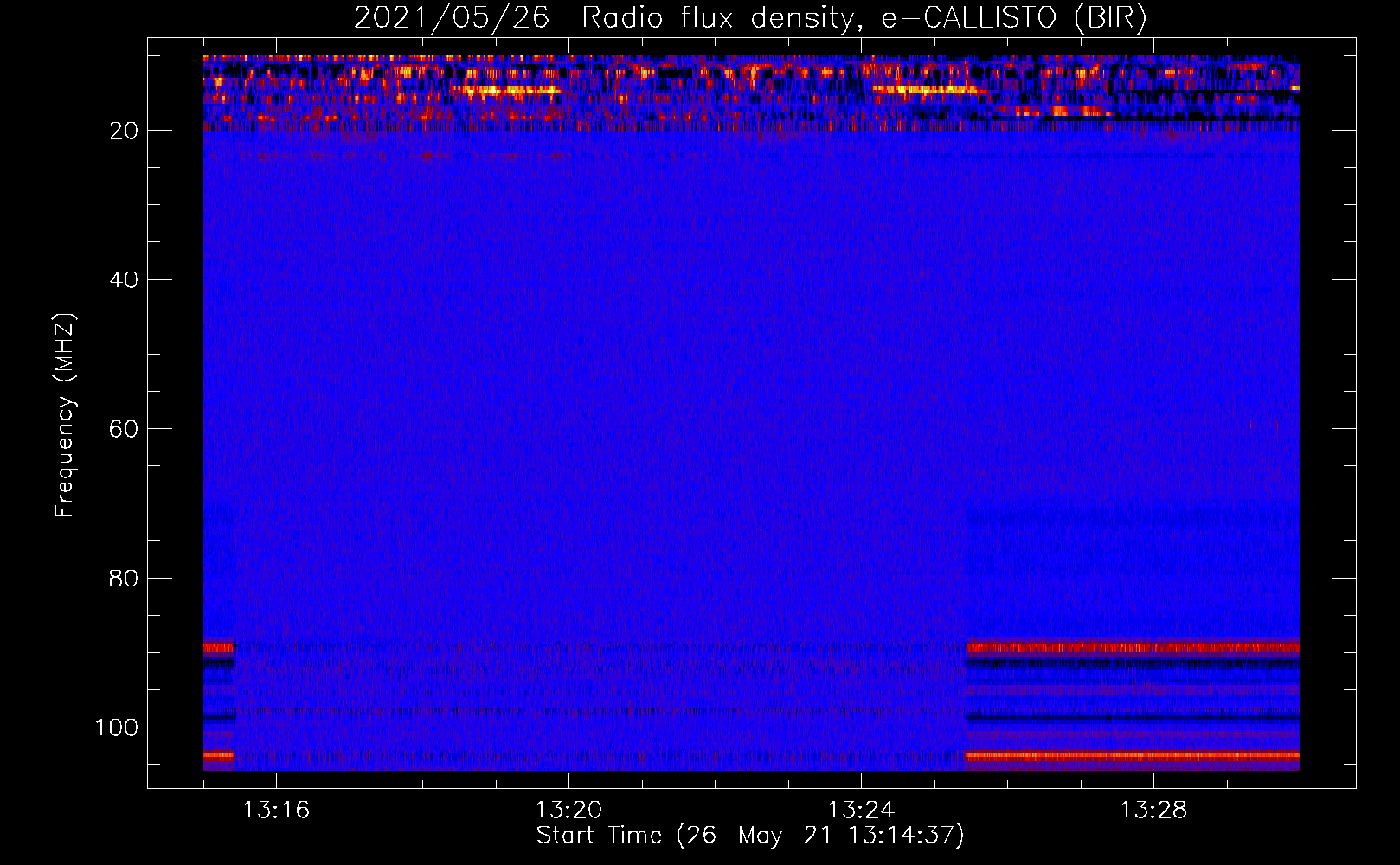The height and width of the screenshot is (865, 1400).
Task: Click the plot title '2021/05/26 Radio flux density, e-CALLISTO (BIR)'
Action: click(750, 18)
